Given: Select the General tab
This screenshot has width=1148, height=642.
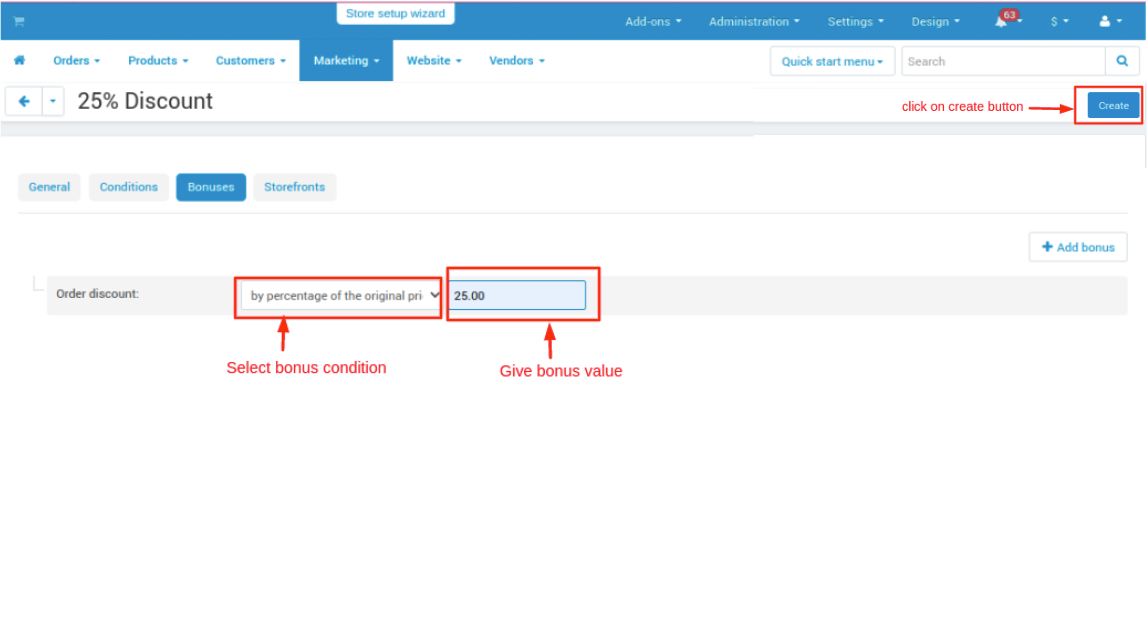Looking at the screenshot, I should (x=49, y=187).
